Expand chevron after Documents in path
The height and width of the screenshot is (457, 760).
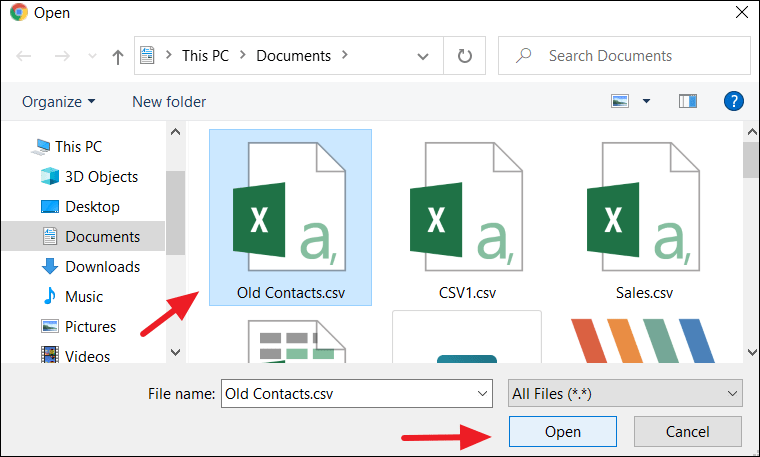point(345,55)
